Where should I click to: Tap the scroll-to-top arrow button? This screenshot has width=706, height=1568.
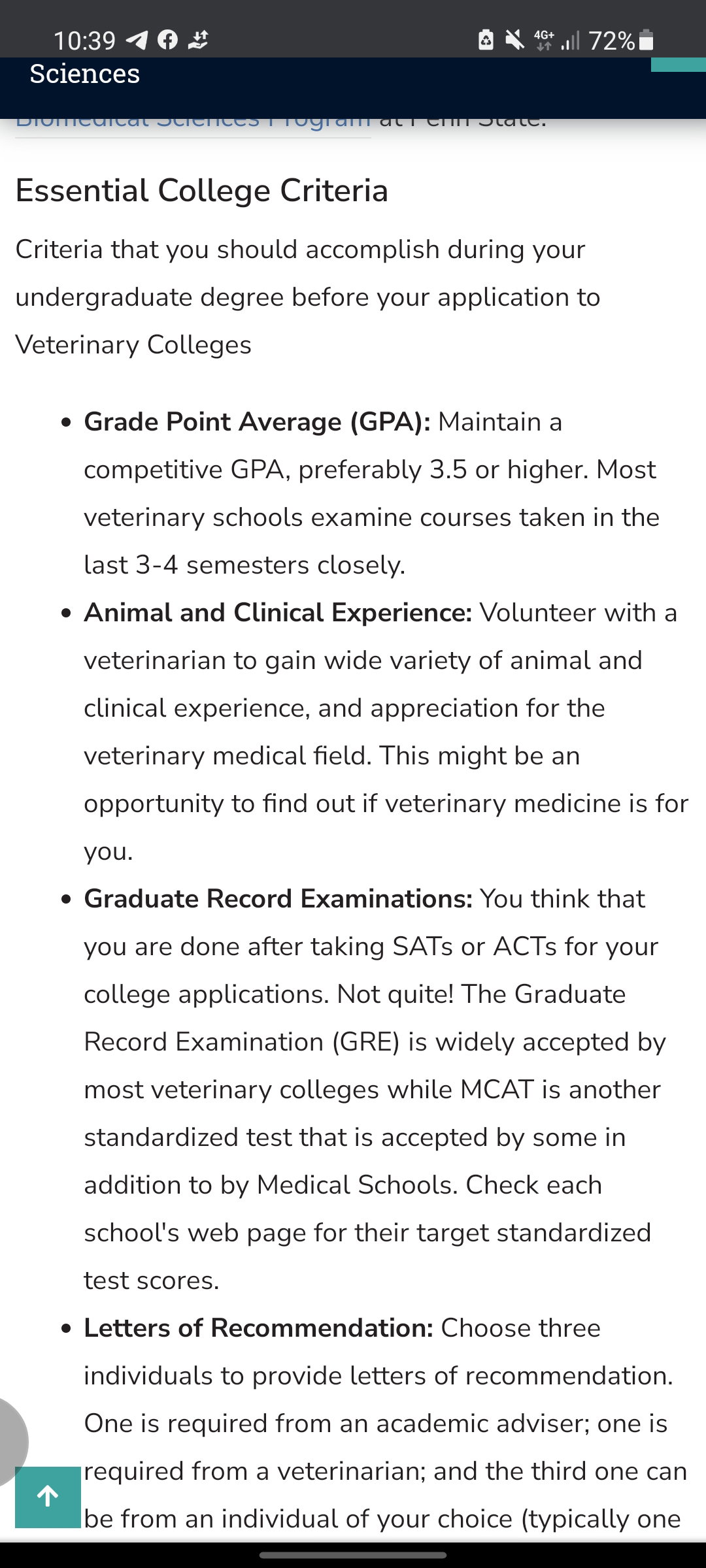click(48, 1497)
